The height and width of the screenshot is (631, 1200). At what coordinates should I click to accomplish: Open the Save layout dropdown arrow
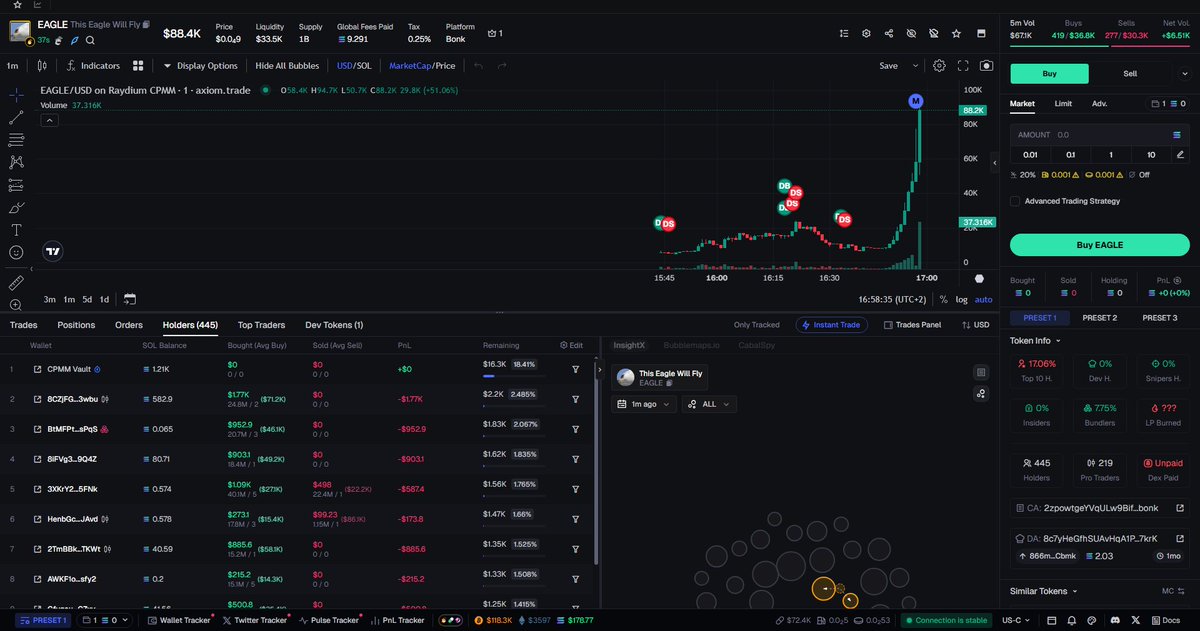pyautogui.click(x=915, y=66)
